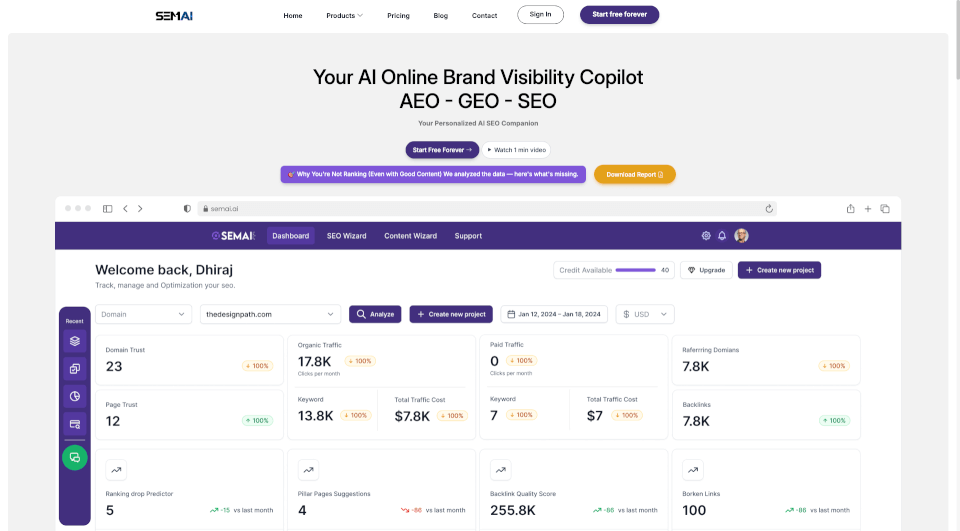Viewport: 960px width, 531px height.
Task: Click the notification bell icon
Action: [722, 236]
